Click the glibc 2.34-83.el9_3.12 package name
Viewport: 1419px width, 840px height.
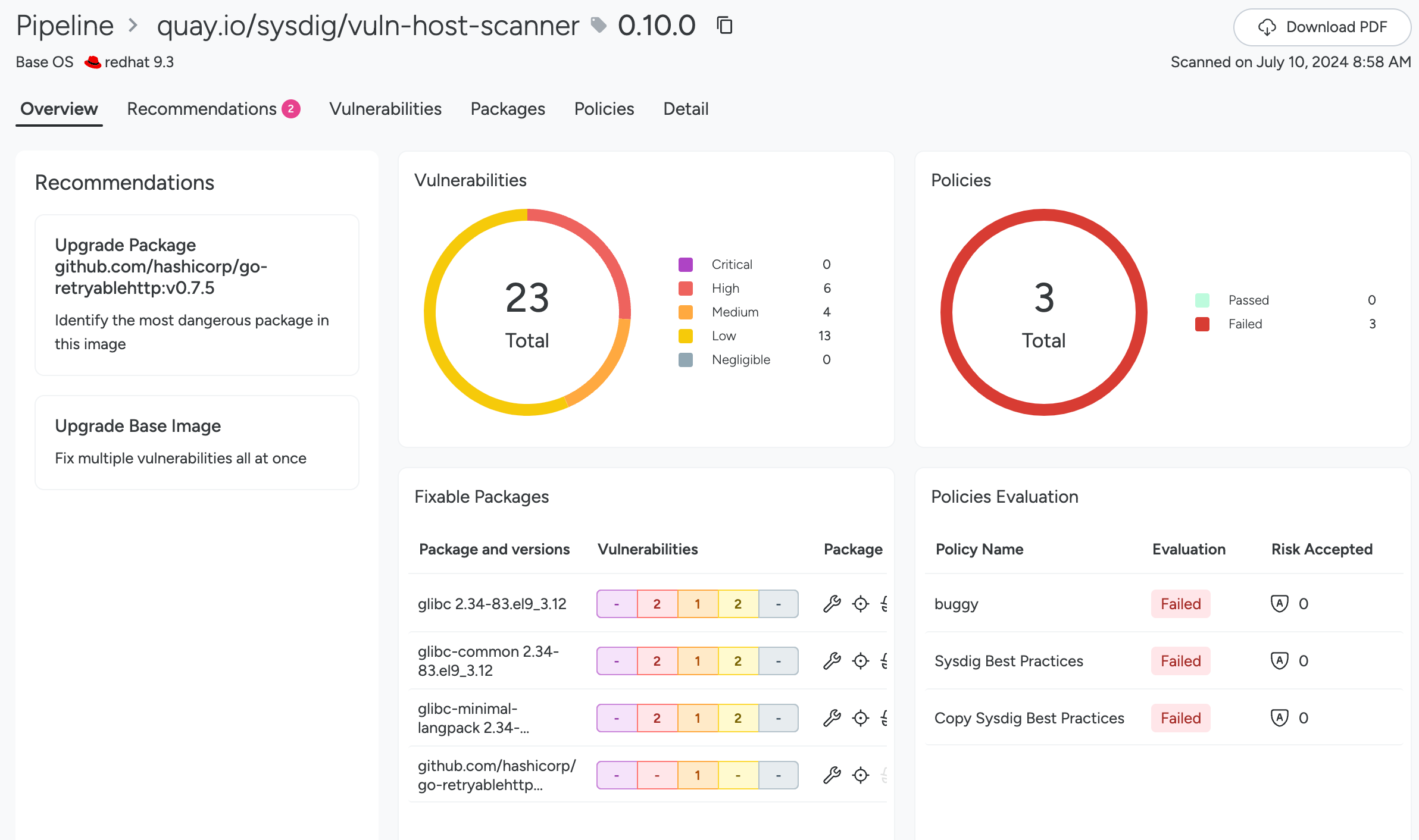coord(492,604)
